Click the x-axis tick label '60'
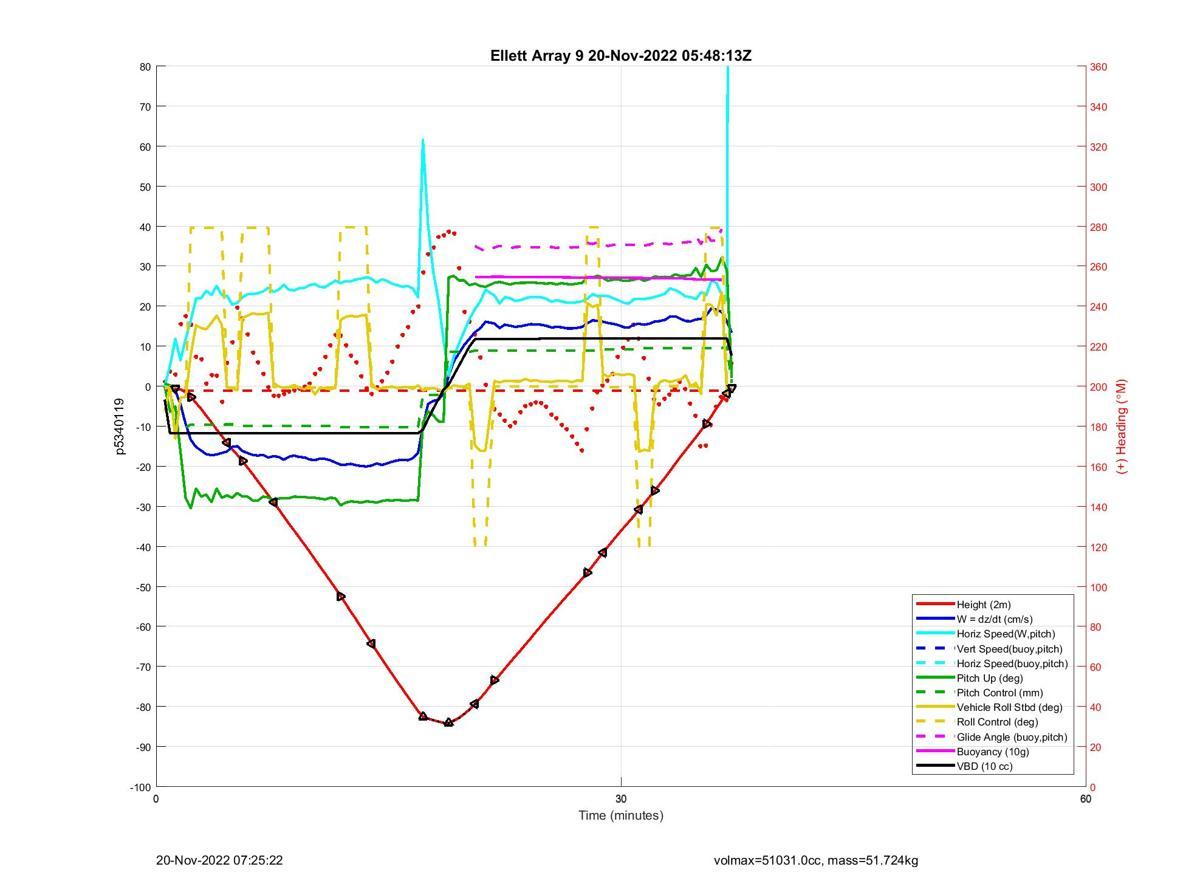The width and height of the screenshot is (1200, 885). pos(1085,798)
